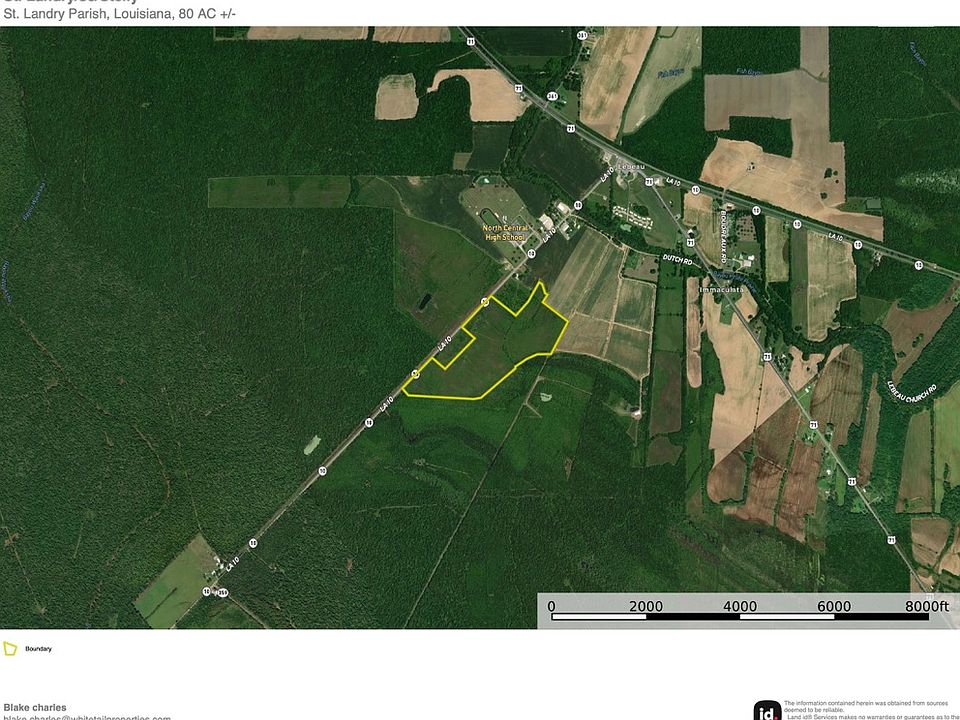Click the 361 marker at top edge

[582, 36]
